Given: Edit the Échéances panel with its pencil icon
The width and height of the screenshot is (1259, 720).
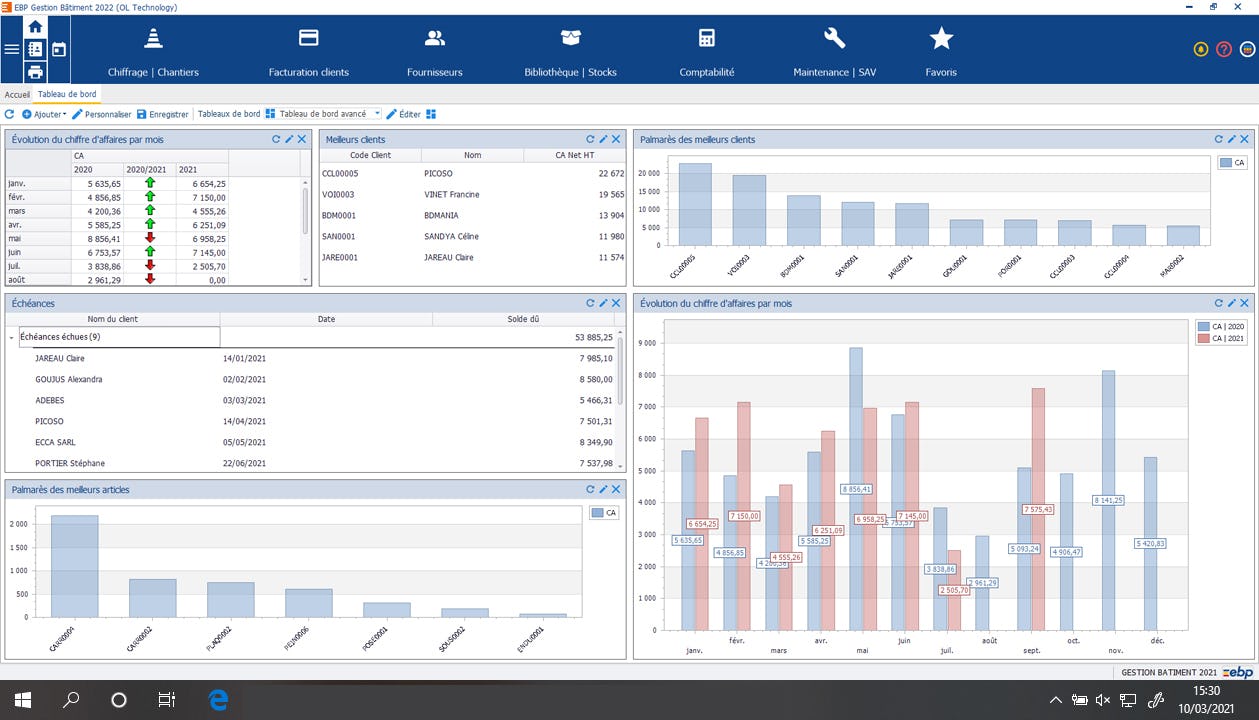Looking at the screenshot, I should coord(601,302).
